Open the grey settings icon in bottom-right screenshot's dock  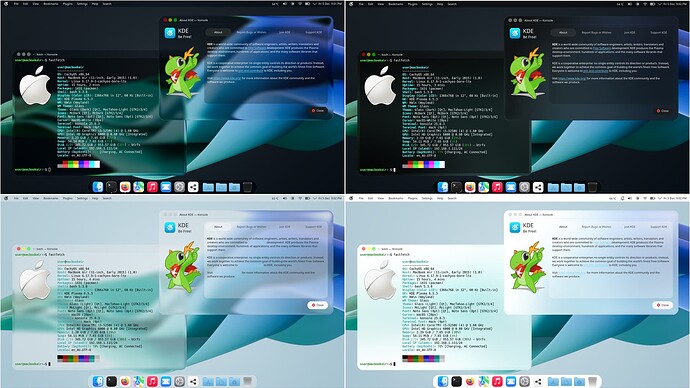(x=524, y=381)
